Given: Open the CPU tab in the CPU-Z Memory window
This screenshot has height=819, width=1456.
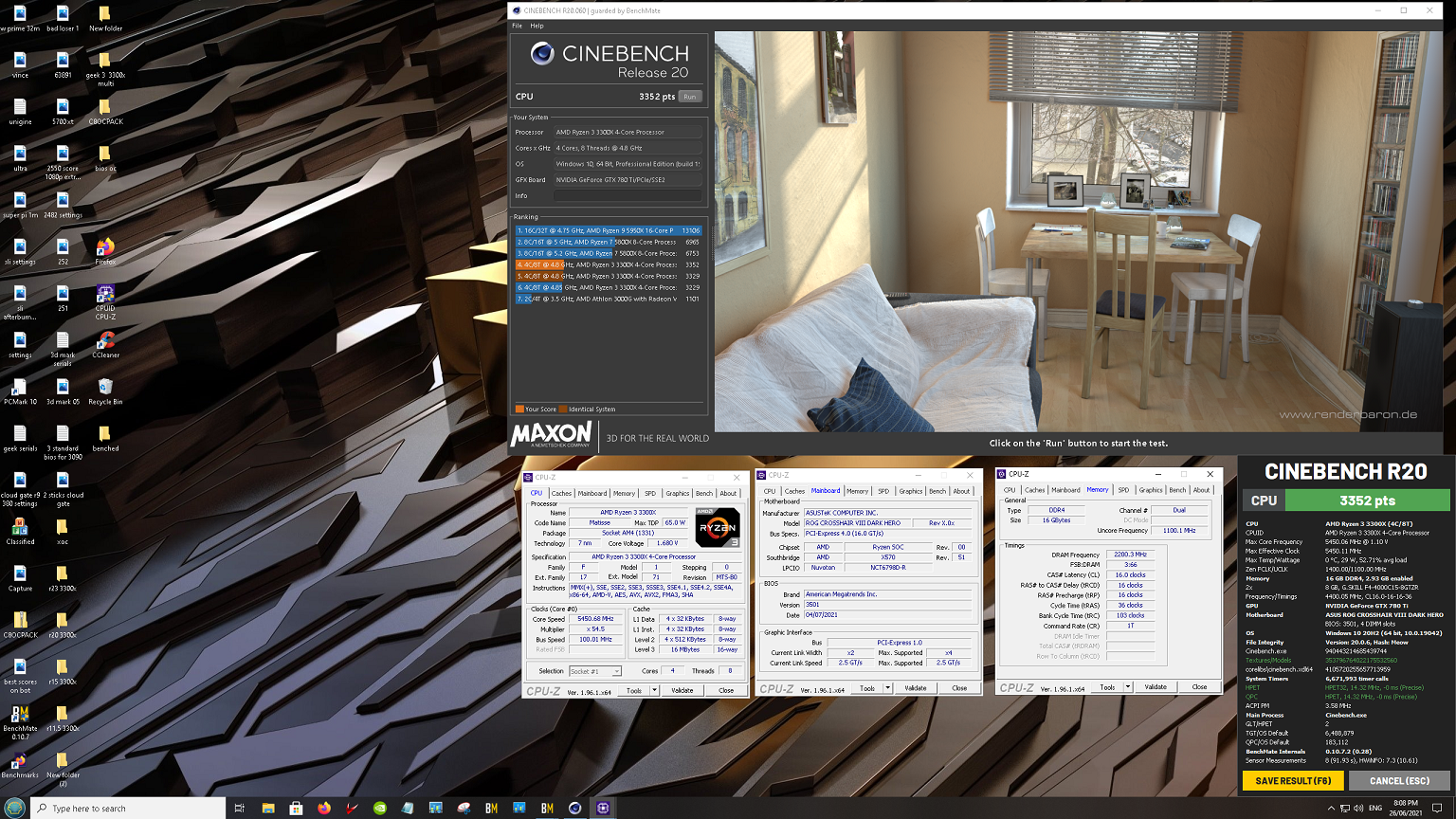Looking at the screenshot, I should 1010,490.
